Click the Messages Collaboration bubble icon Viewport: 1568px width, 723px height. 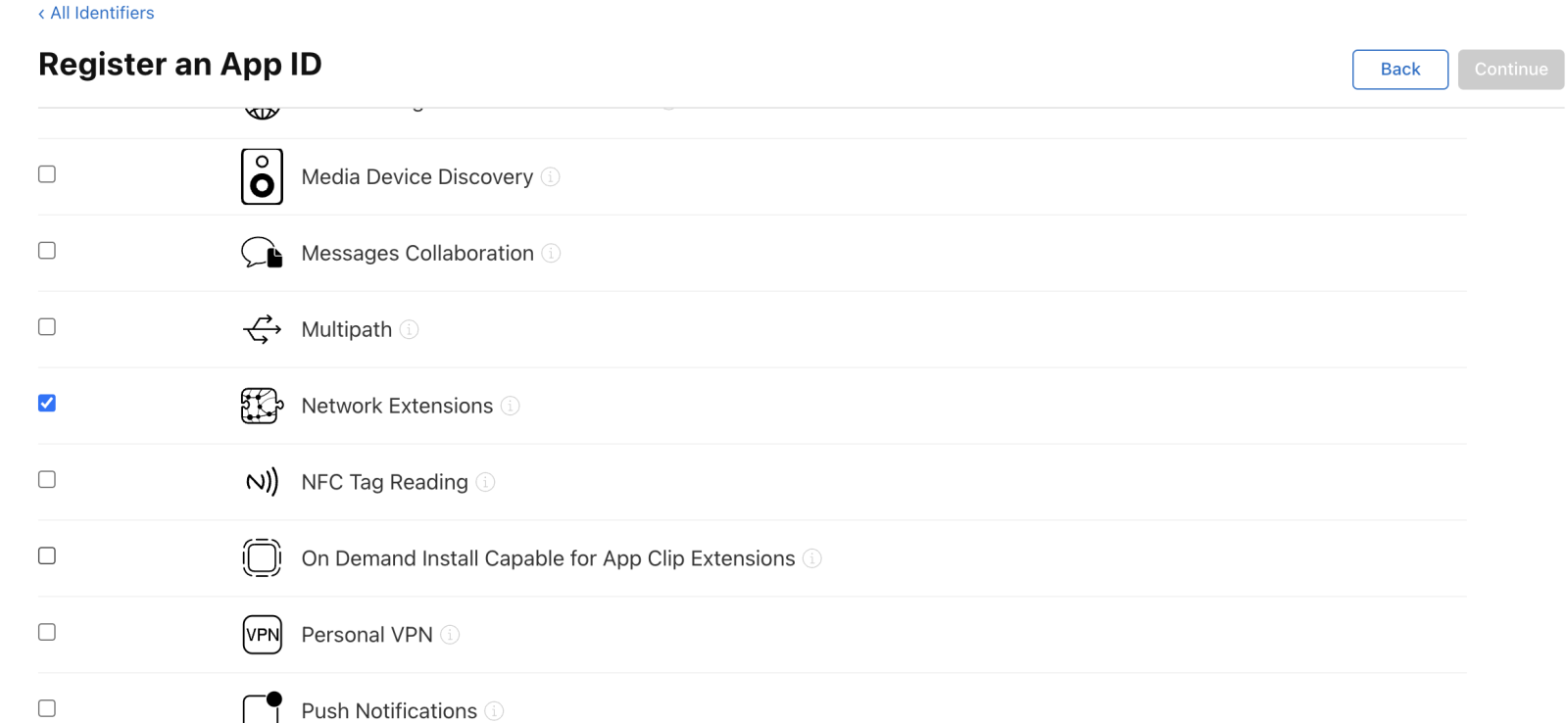pyautogui.click(x=262, y=253)
